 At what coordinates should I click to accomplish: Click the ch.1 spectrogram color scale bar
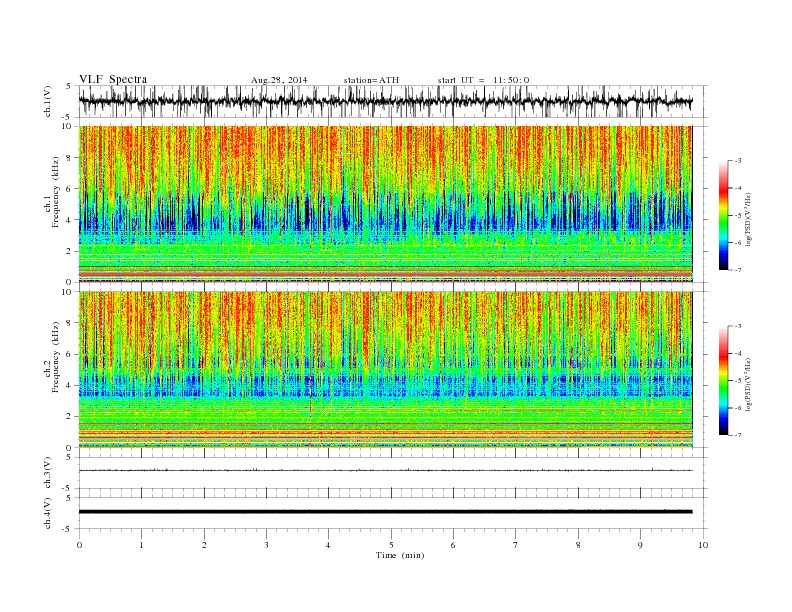tap(724, 215)
